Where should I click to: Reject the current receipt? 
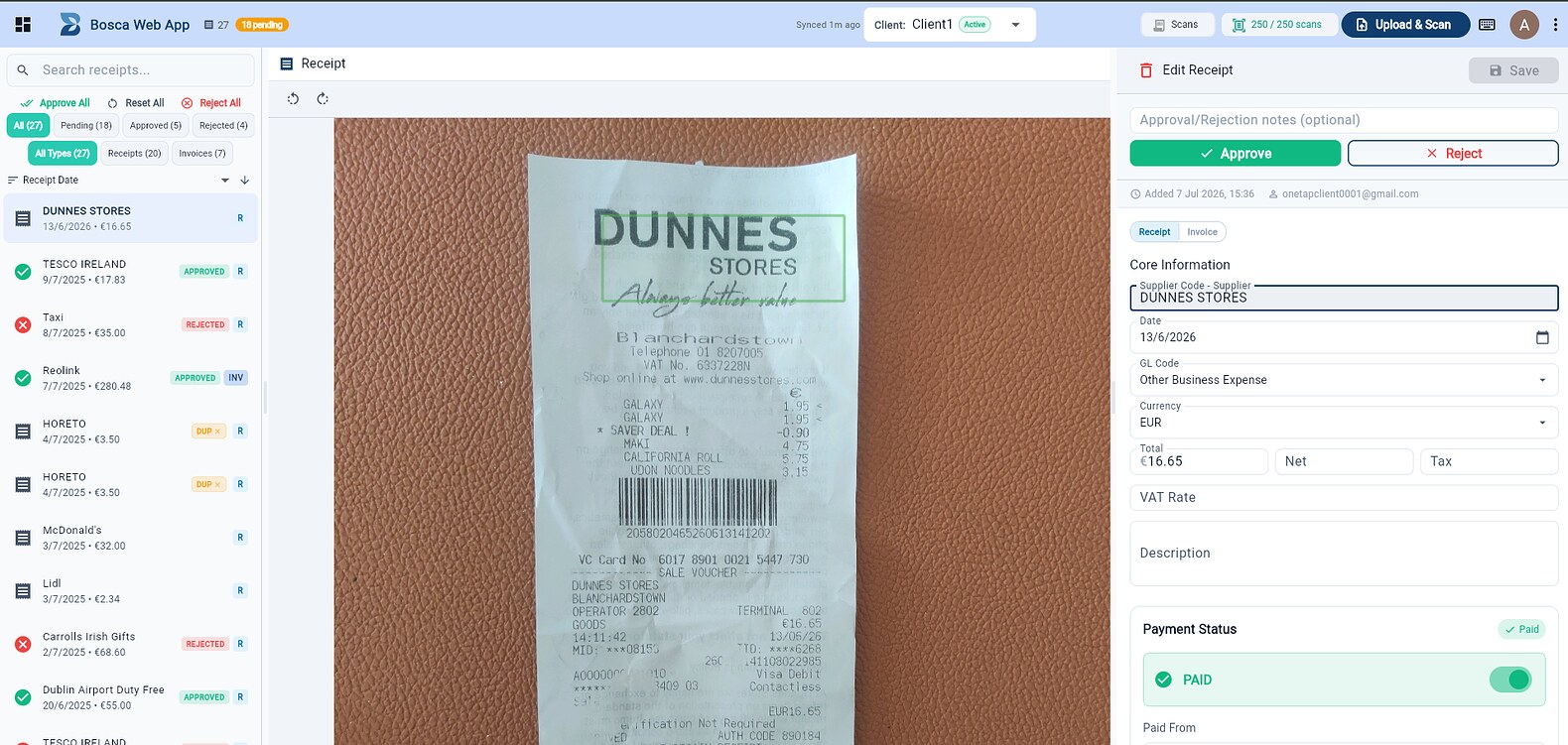[1453, 154]
